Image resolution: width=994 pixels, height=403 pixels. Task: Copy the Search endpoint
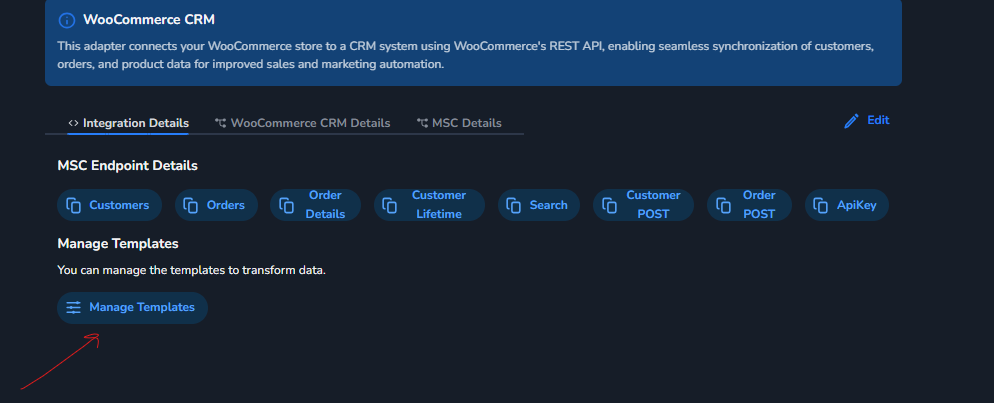pos(539,205)
